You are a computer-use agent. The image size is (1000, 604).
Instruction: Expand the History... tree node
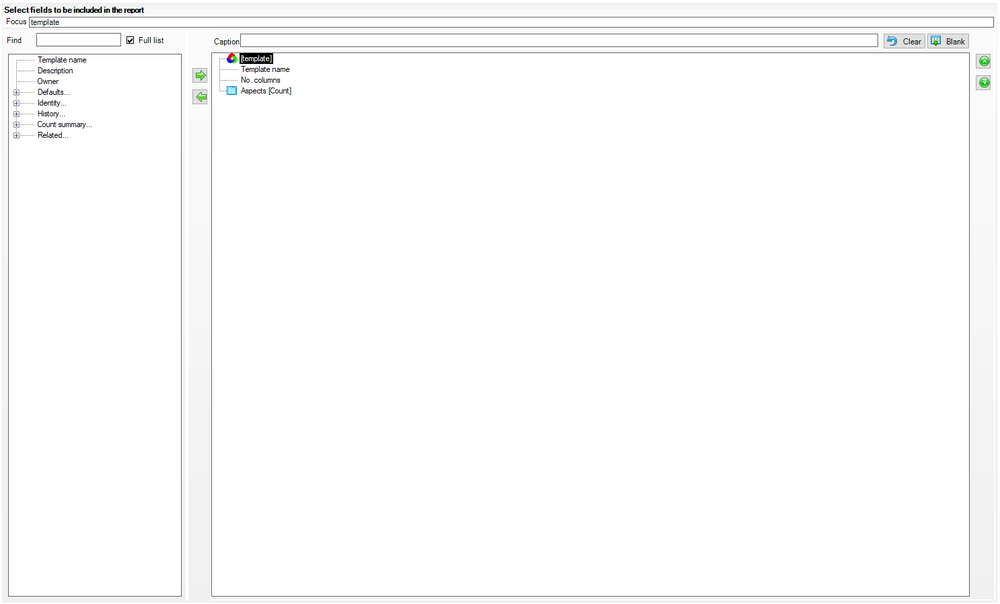(x=17, y=114)
